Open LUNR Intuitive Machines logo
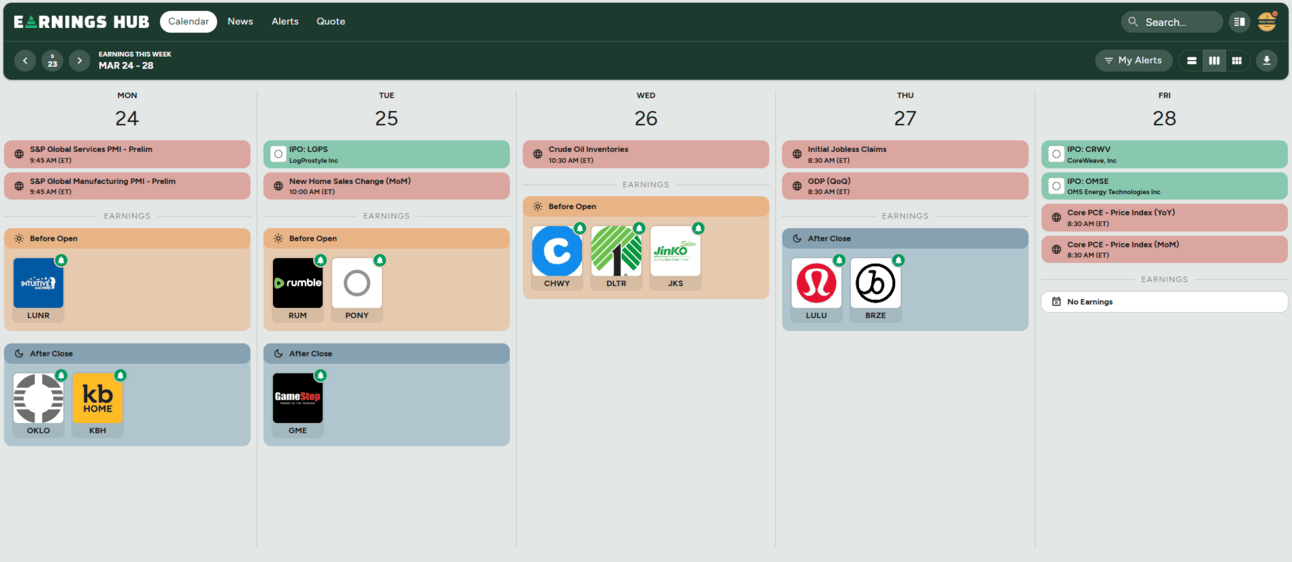Image resolution: width=1292 pixels, height=562 pixels. pos(38,283)
